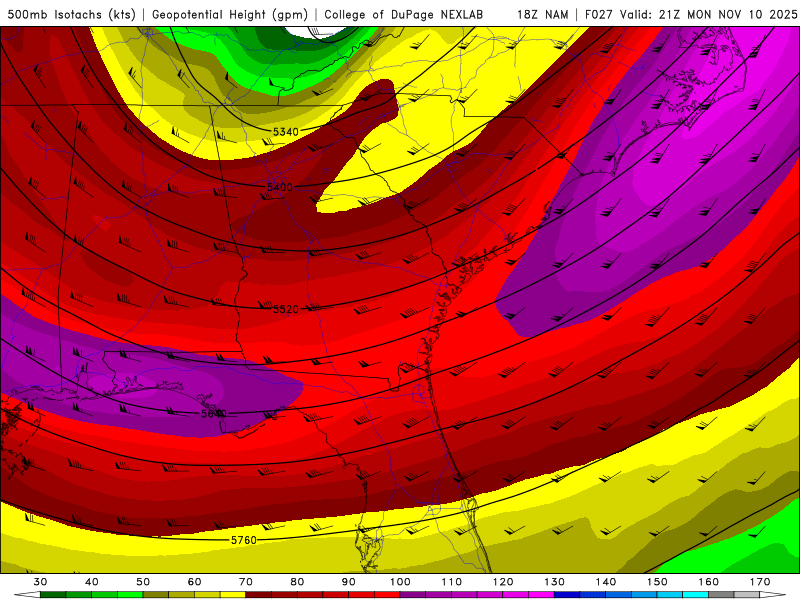This screenshot has width=800, height=600.
Task: Click the "500mb Isotachs (kts)" title text
Action: [71, 15]
